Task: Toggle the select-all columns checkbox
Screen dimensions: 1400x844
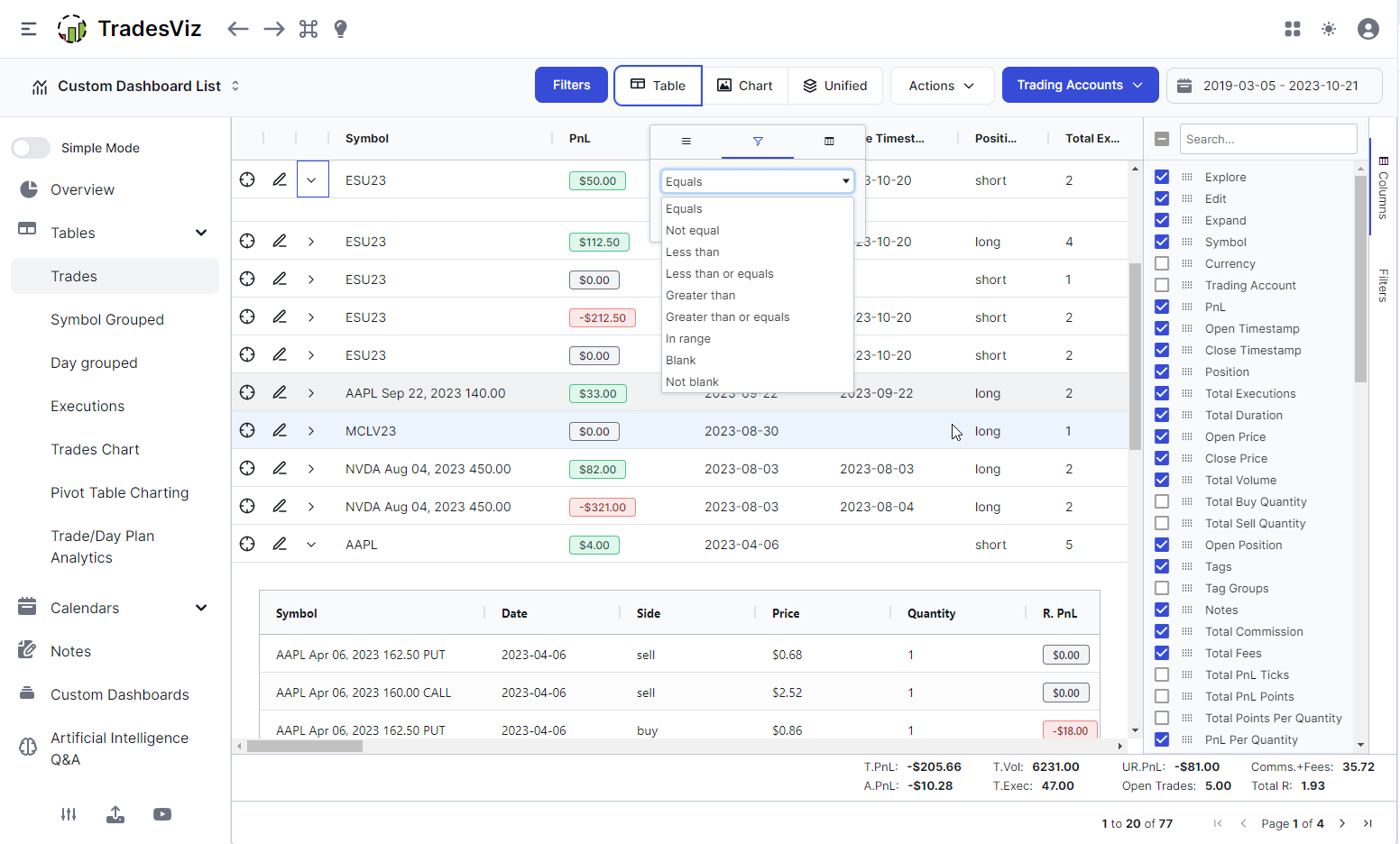Action: (1162, 139)
